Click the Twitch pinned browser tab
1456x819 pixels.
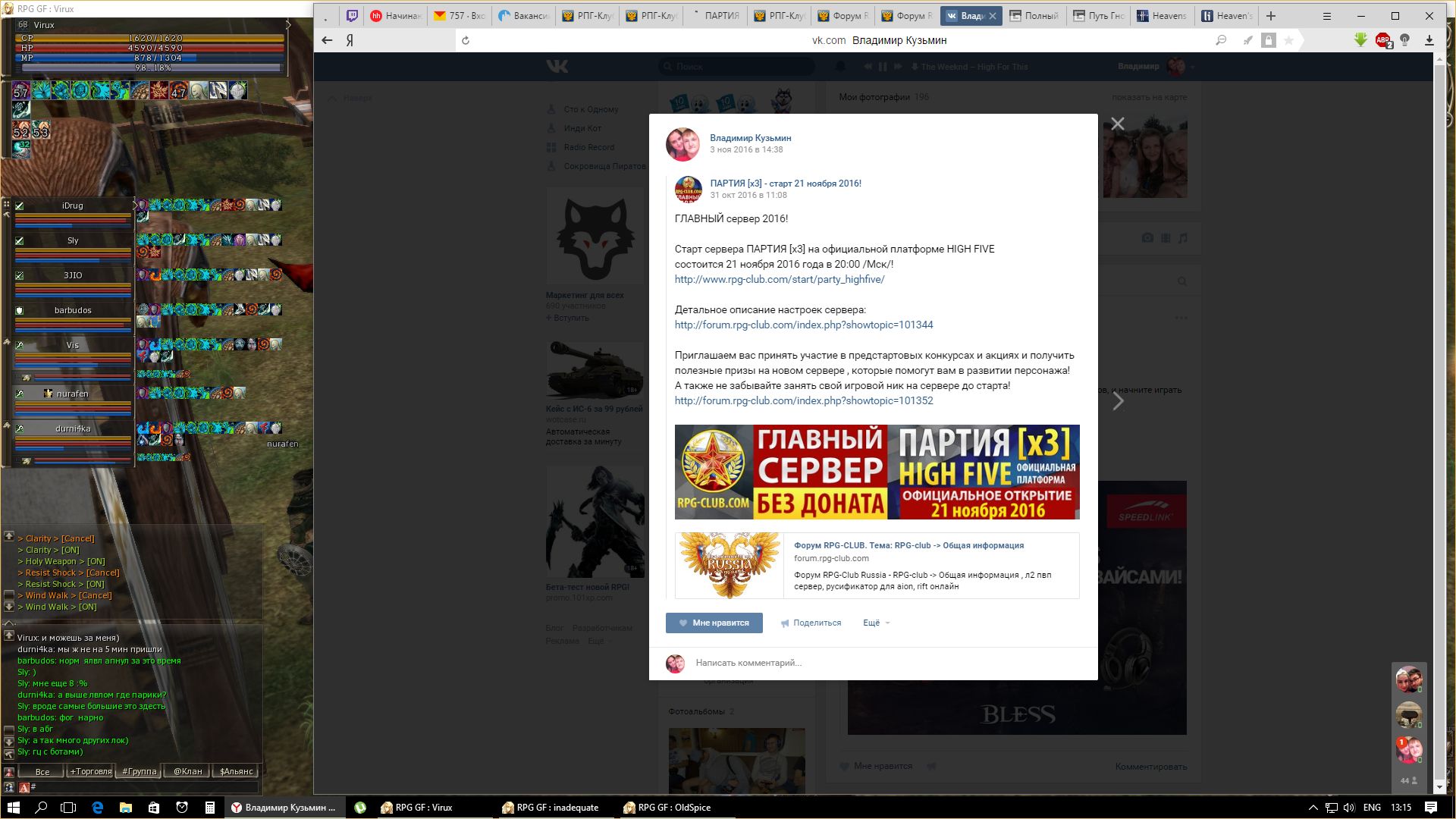click(x=352, y=16)
